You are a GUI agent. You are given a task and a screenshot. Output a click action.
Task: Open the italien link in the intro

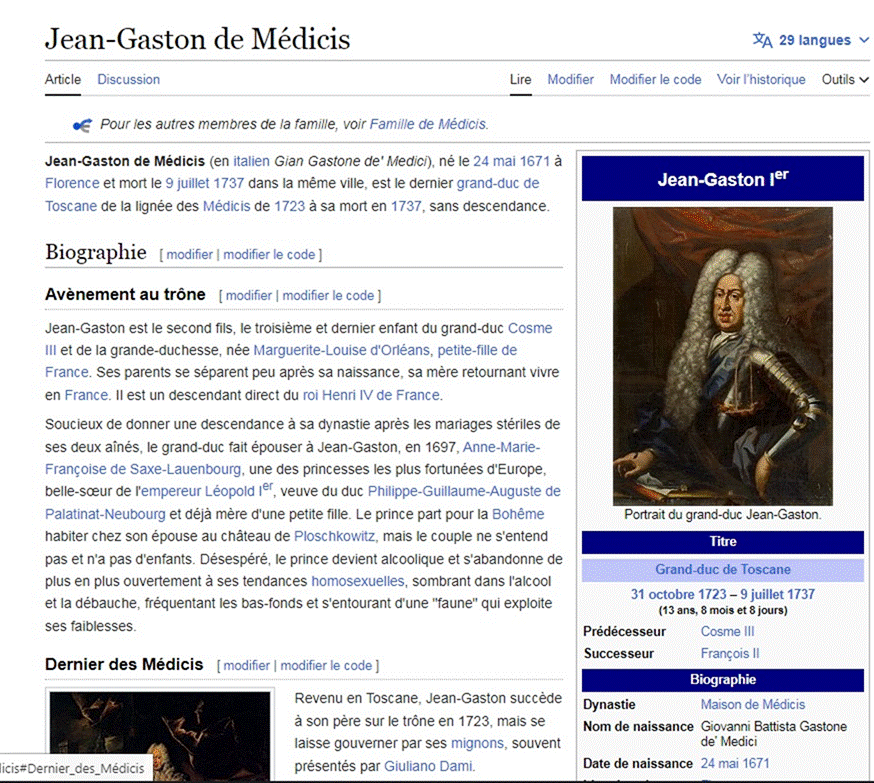pyautogui.click(x=251, y=161)
